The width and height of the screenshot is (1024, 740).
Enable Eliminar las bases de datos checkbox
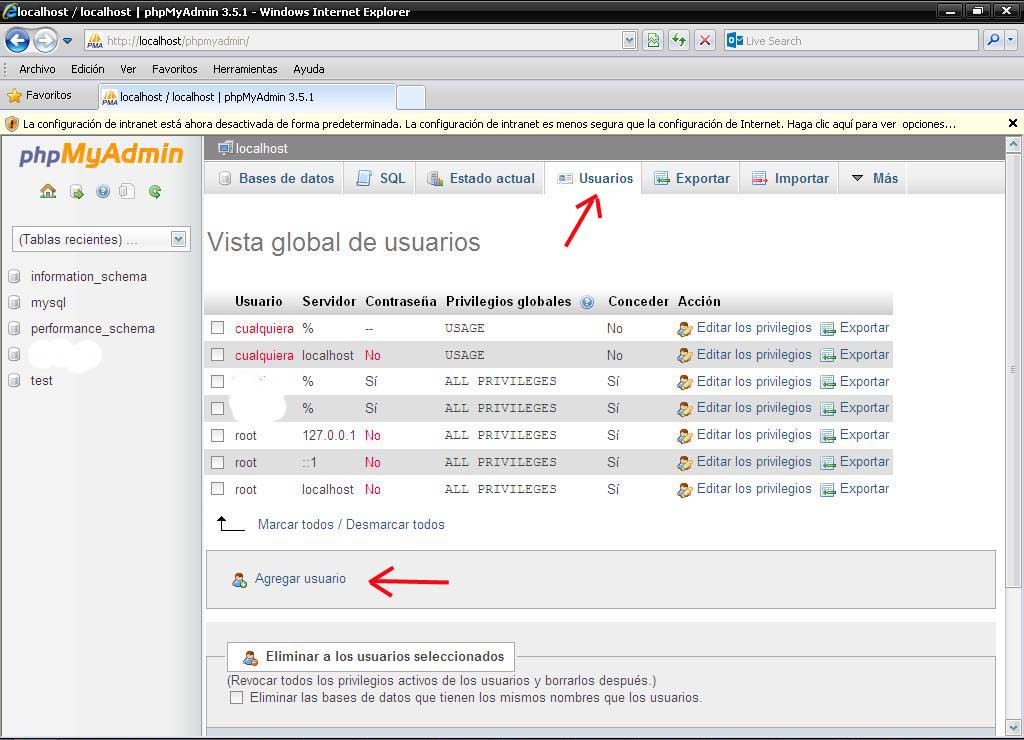(x=236, y=698)
